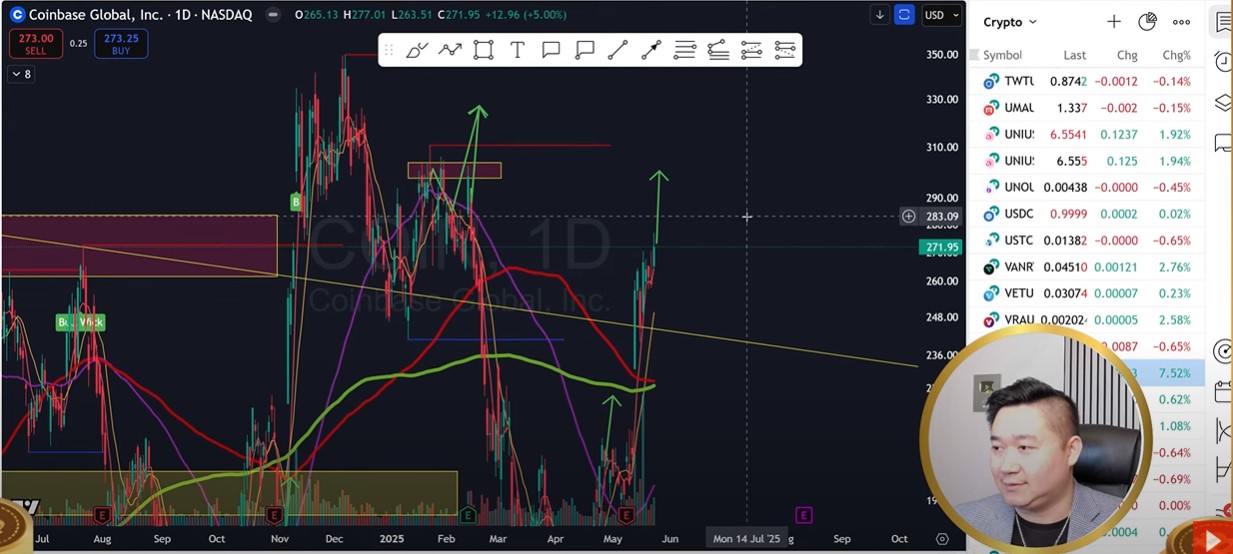The image size is (1233, 554).
Task: Select the UNOL watchlist row
Action: tap(1086, 187)
